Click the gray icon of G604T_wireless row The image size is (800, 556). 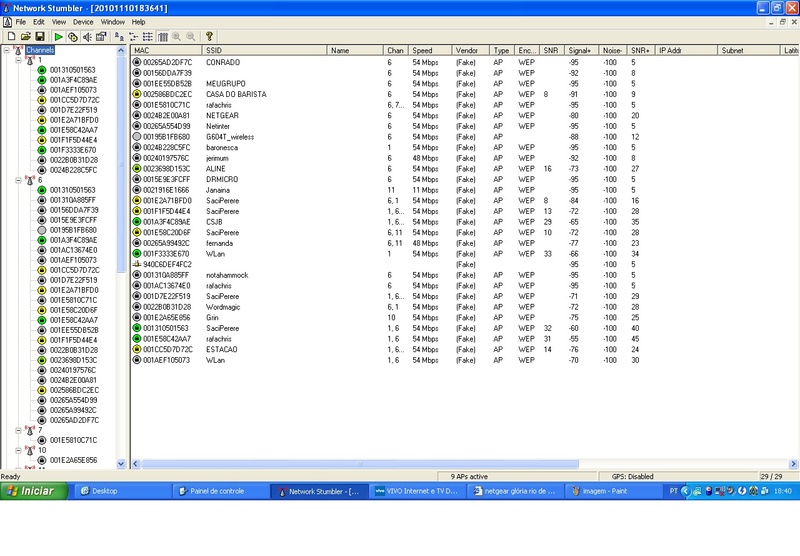point(137,137)
